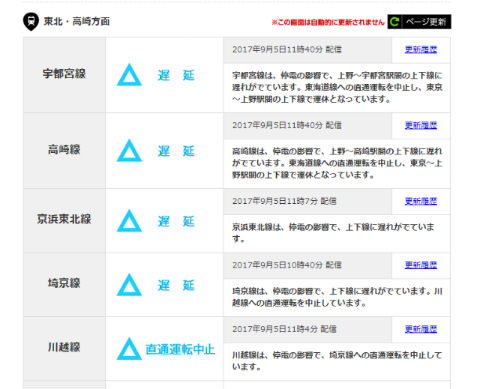Click the 川越線 description paragraph
The width and height of the screenshot is (480, 389).
pyautogui.click(x=337, y=361)
